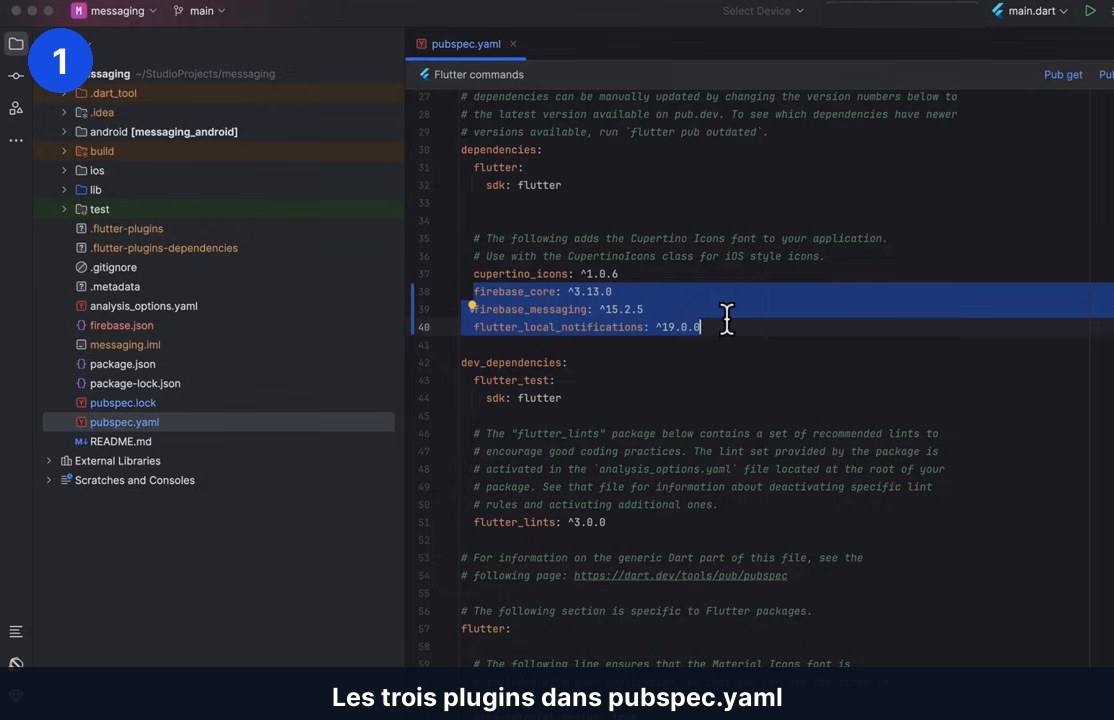Click the .gitignore file icon
Viewport: 1114px width, 720px height.
[81, 267]
